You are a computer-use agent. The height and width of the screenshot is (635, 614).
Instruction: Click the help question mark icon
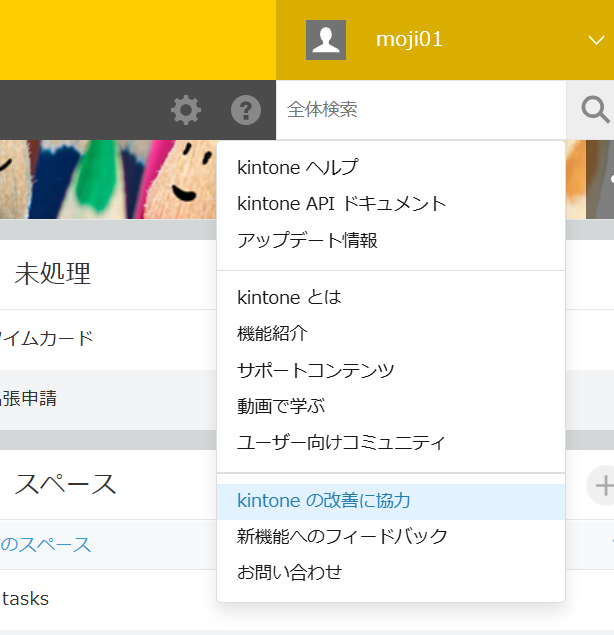246,110
